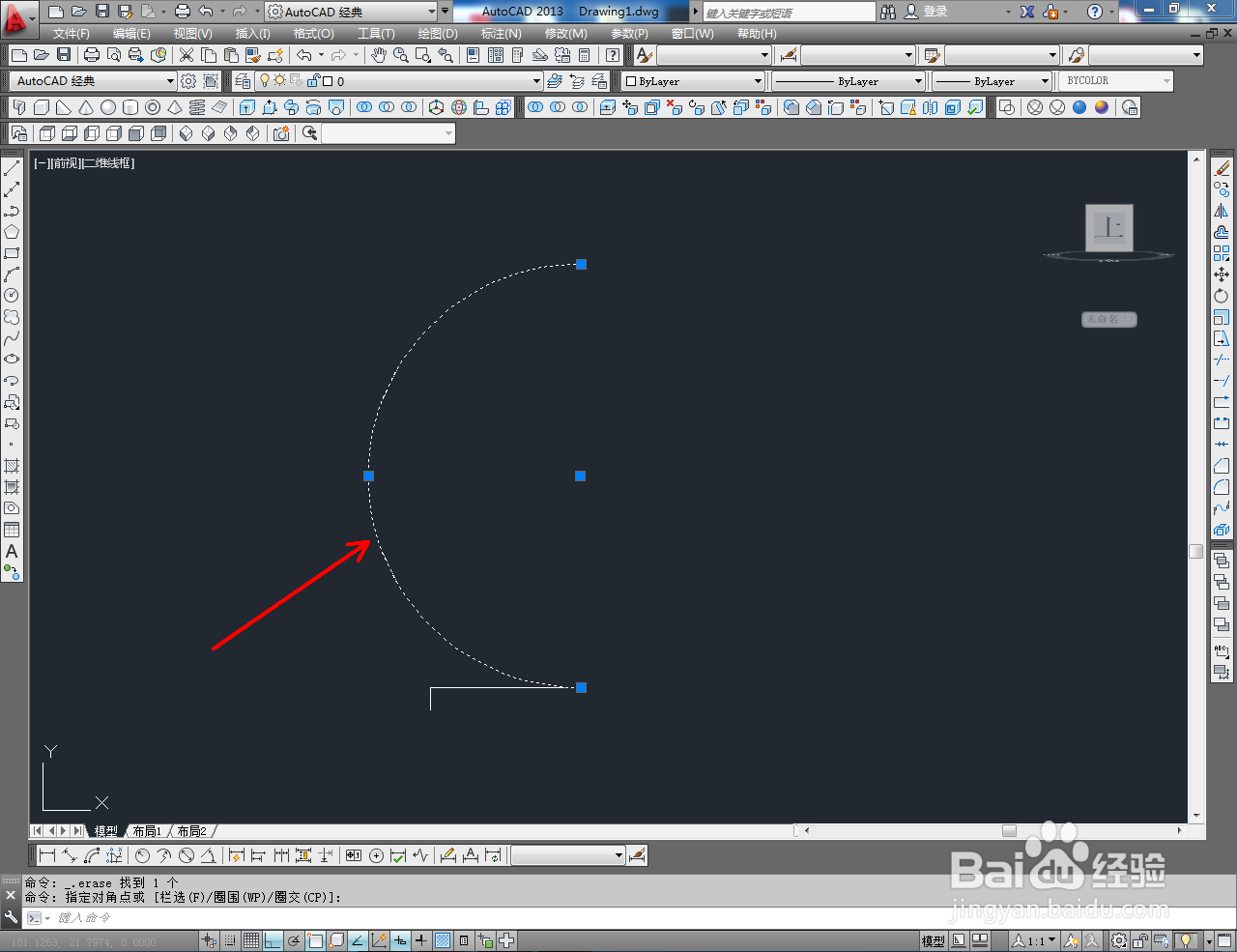Open the 文件(F) menu
The width and height of the screenshot is (1237, 952).
click(71, 33)
